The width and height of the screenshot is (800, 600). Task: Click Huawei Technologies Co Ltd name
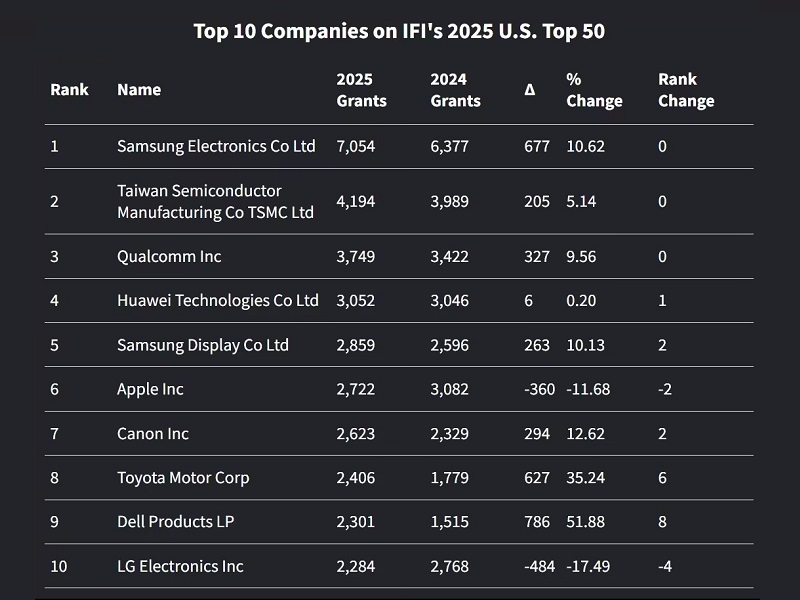tap(218, 300)
